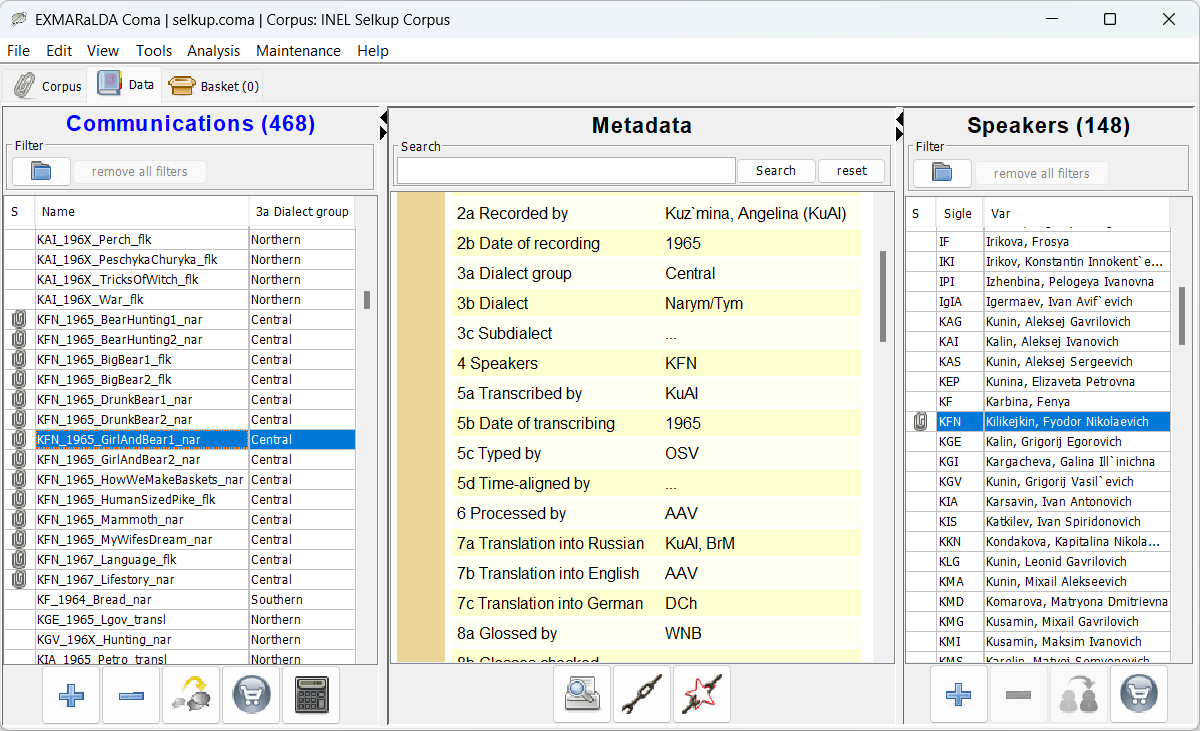The width and height of the screenshot is (1200, 731).
Task: Sort speakers by the Var column header
Action: point(1075,214)
